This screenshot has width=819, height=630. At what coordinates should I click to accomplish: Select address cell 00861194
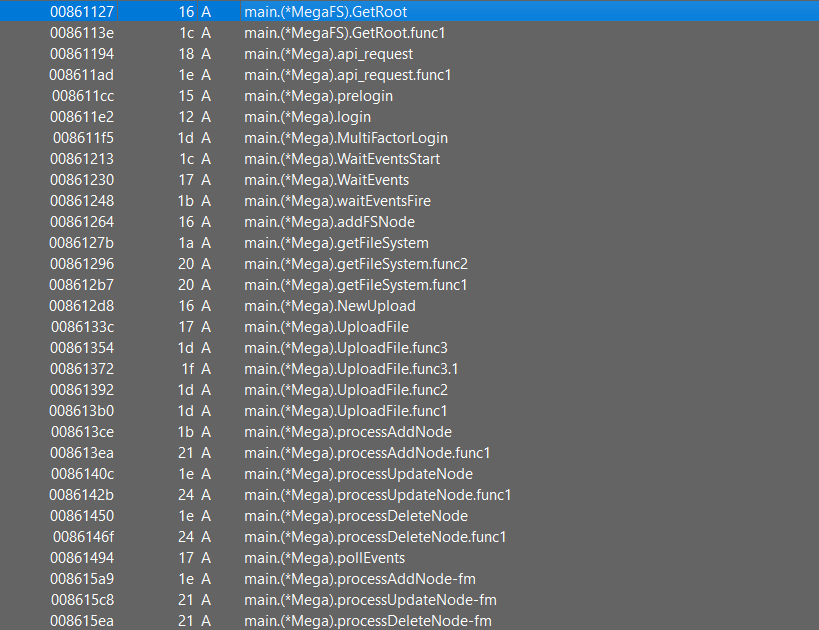pyautogui.click(x=81, y=54)
